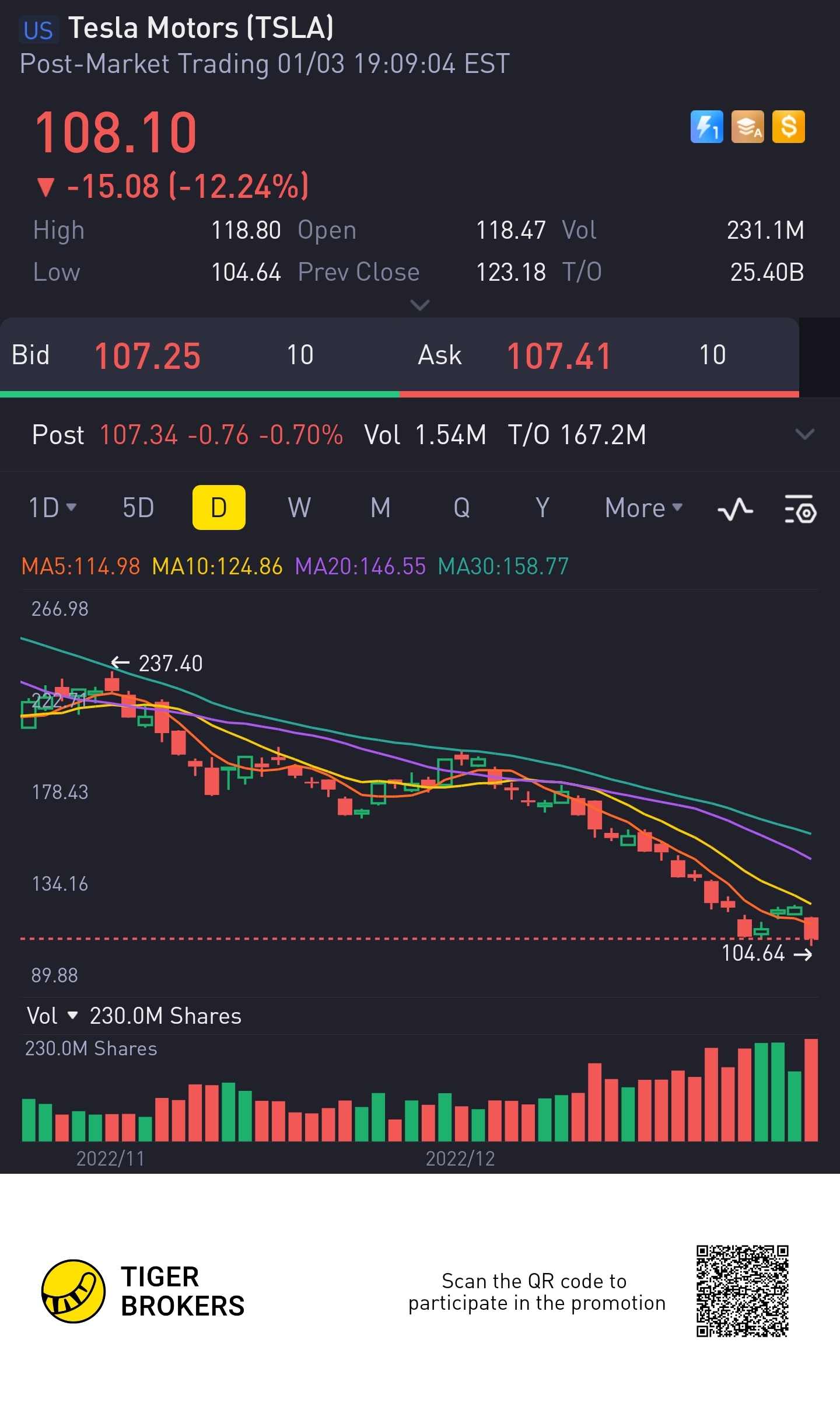The width and height of the screenshot is (840, 1409).
Task: Tap the last price 108.10
Action: 116,133
